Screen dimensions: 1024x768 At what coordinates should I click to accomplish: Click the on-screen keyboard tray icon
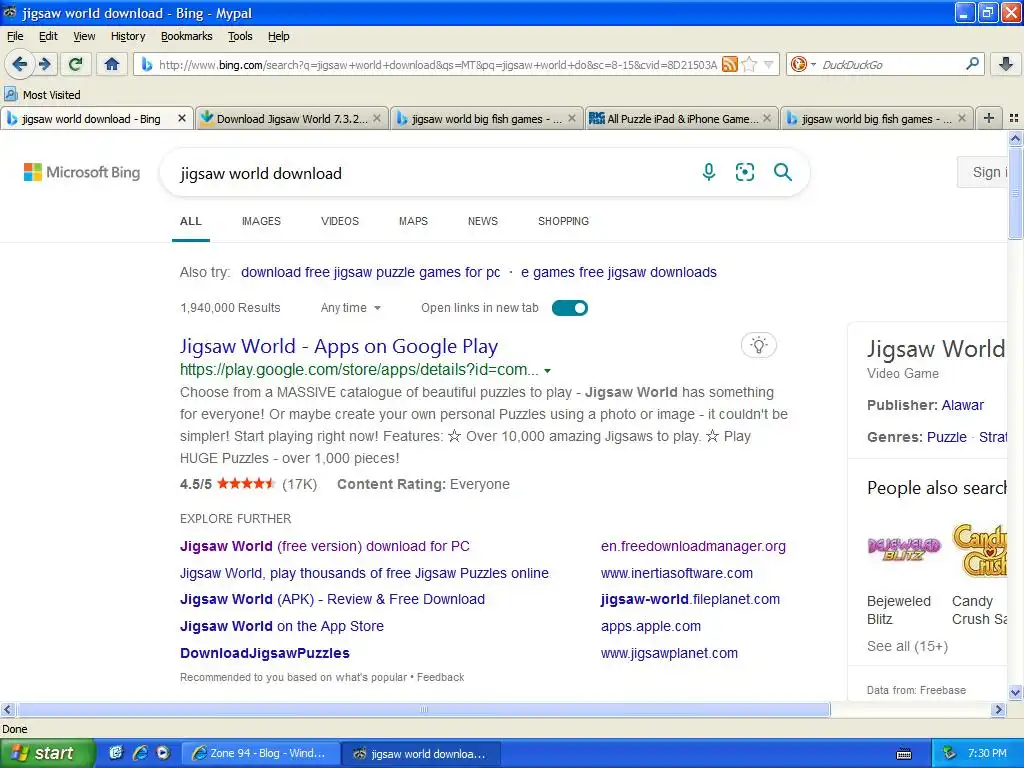pos(904,754)
